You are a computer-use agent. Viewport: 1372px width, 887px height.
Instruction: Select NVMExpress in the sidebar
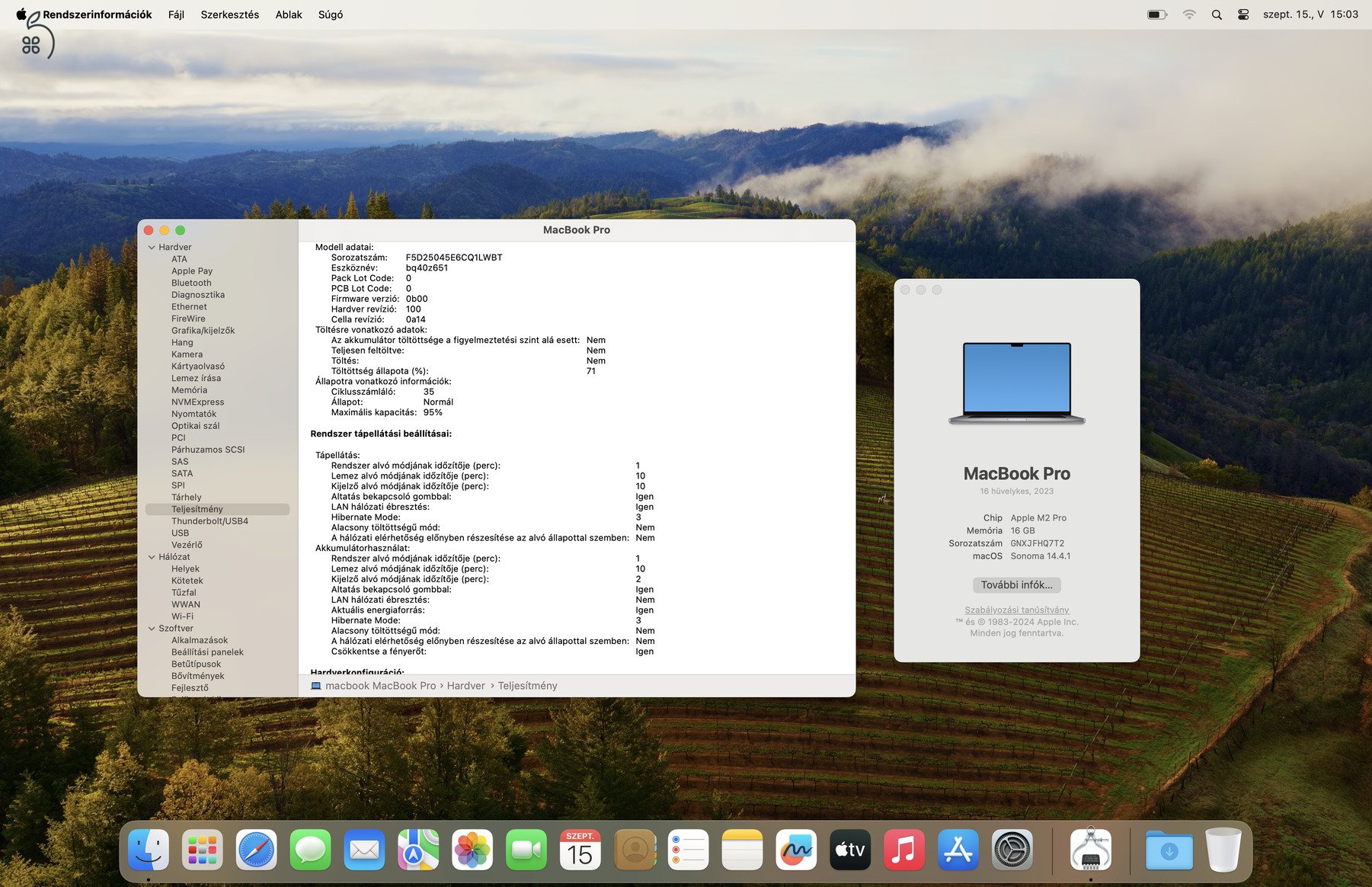197,402
